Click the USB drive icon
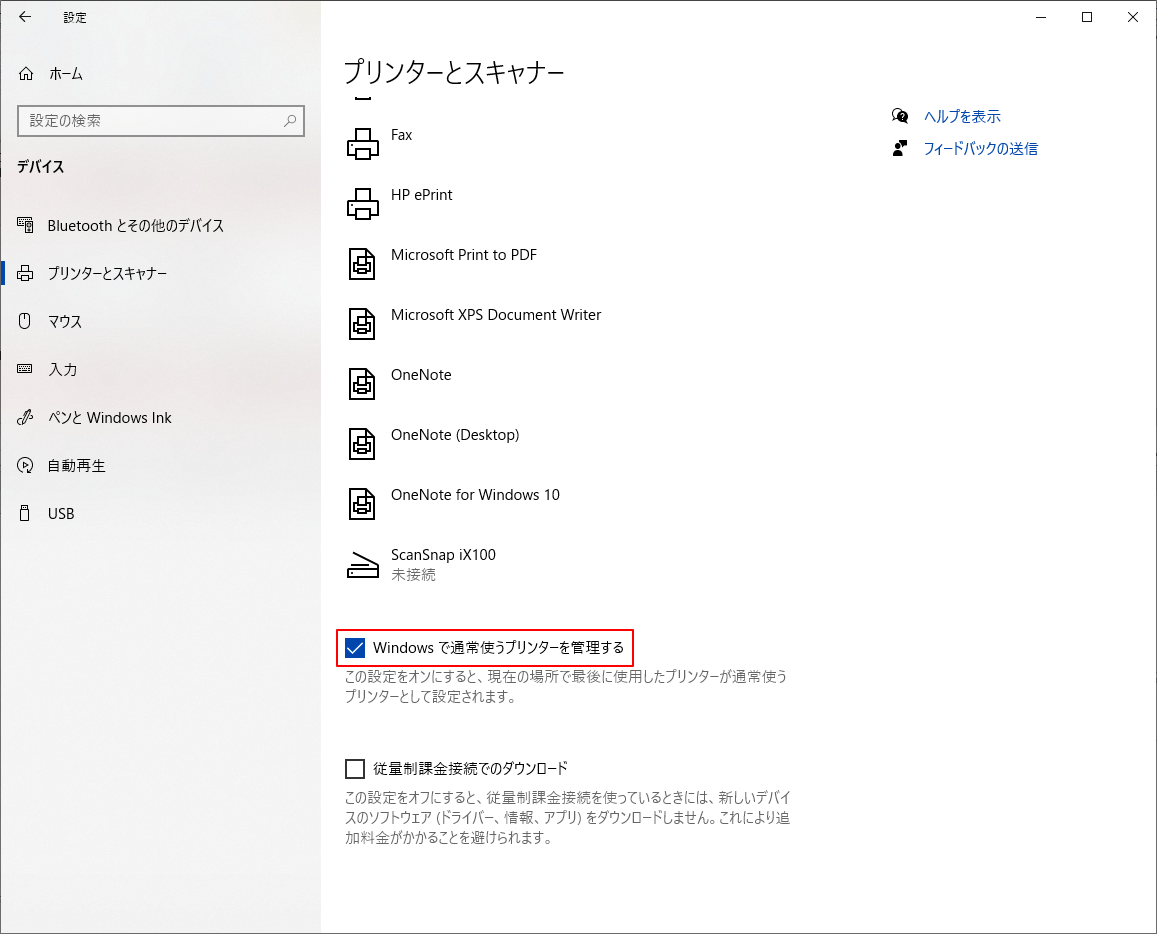 tap(25, 513)
